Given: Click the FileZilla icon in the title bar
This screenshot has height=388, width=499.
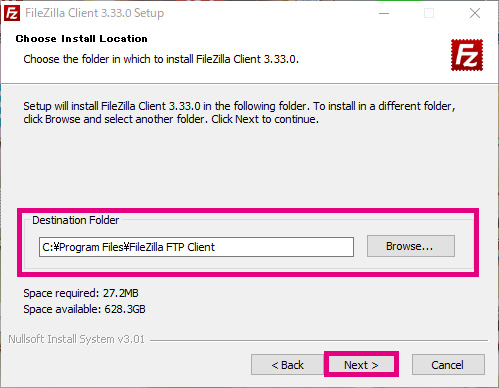Looking at the screenshot, I should pyautogui.click(x=12, y=13).
